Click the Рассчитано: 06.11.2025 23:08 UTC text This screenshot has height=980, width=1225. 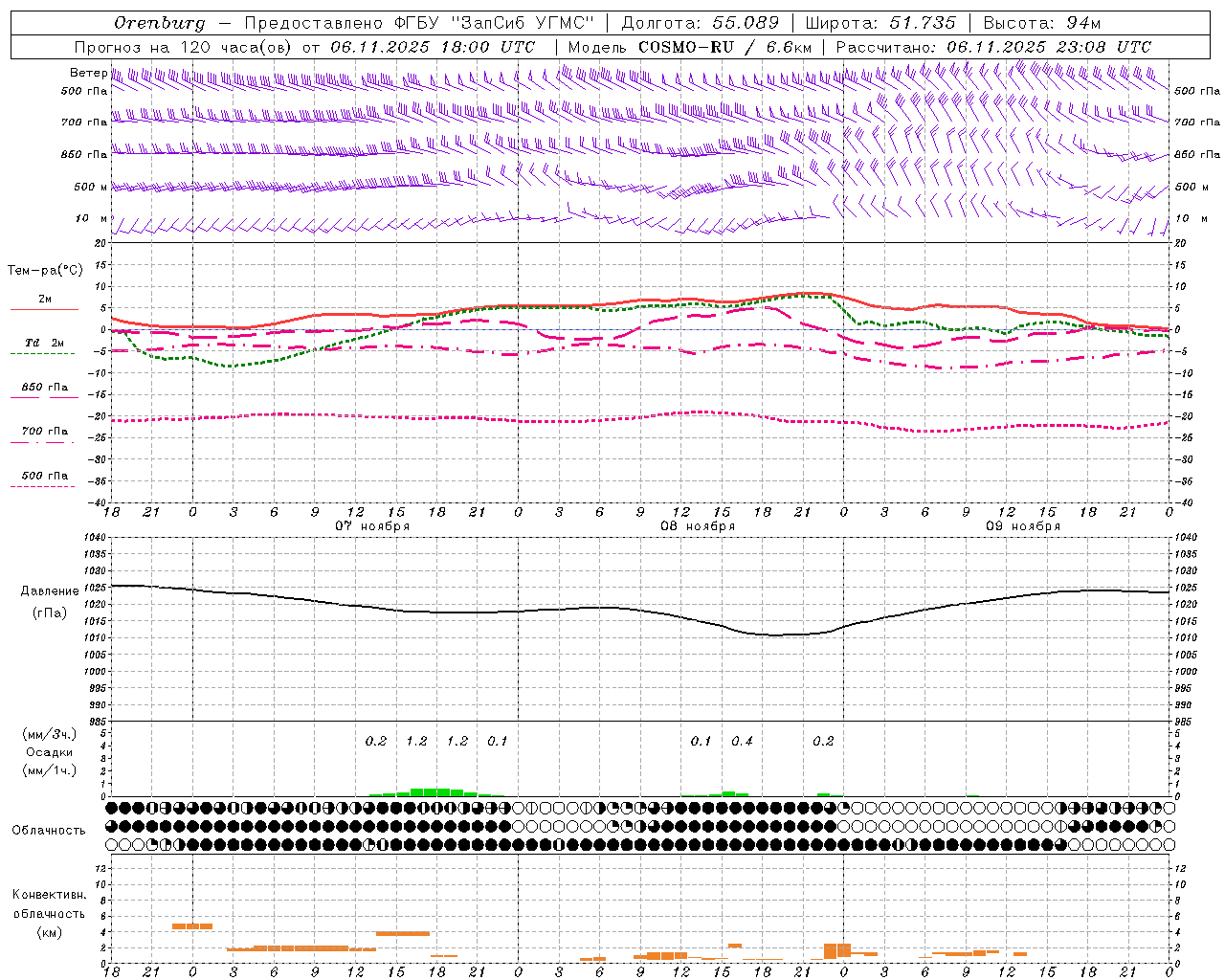993,47
